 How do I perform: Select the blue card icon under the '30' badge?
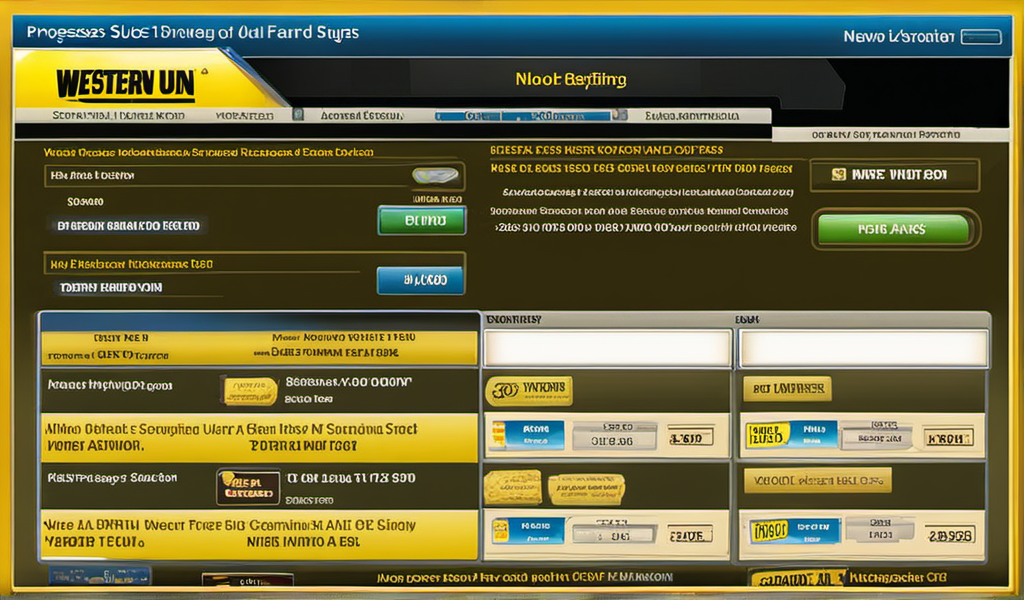click(x=528, y=435)
